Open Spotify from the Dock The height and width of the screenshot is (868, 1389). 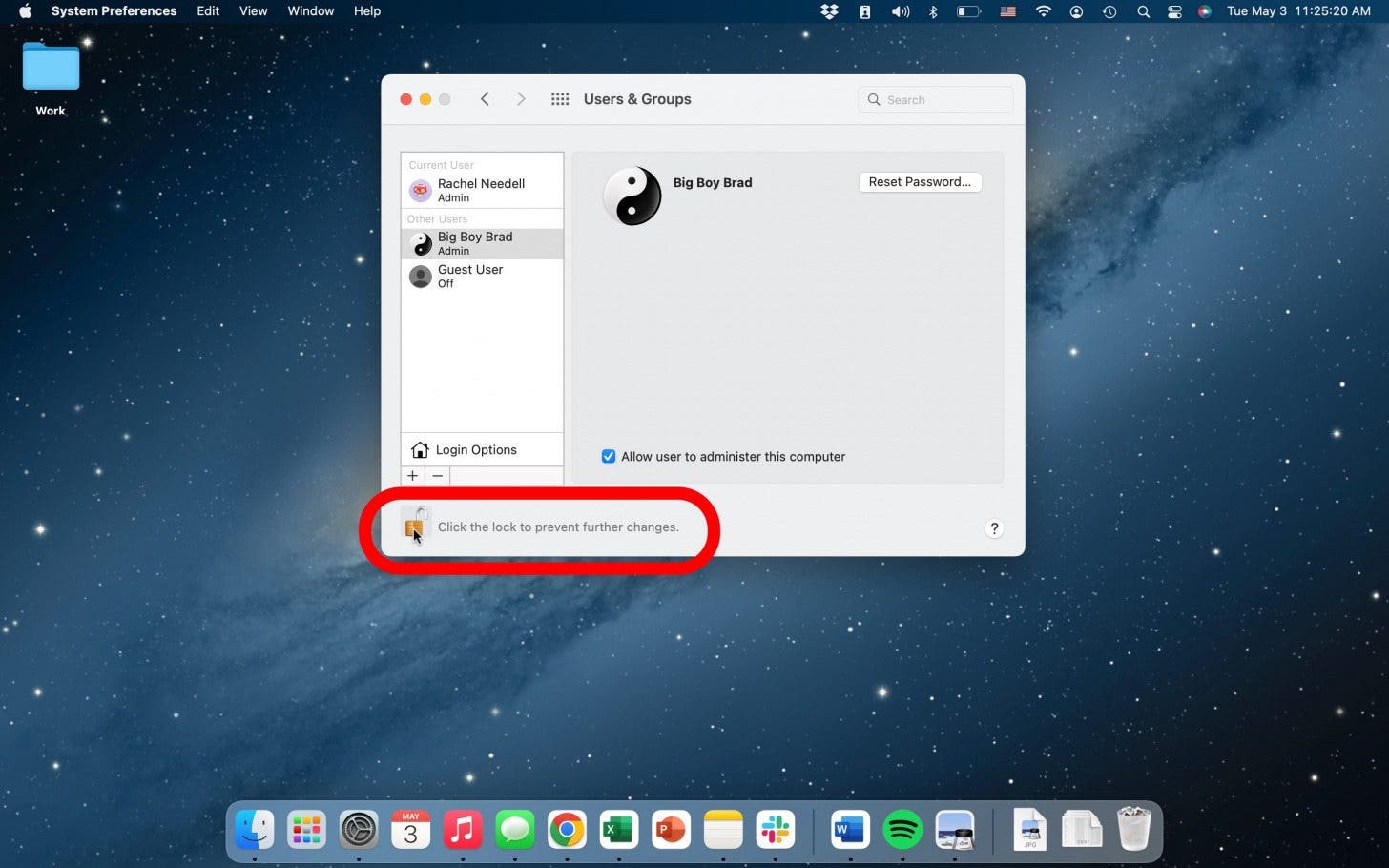pos(902,830)
